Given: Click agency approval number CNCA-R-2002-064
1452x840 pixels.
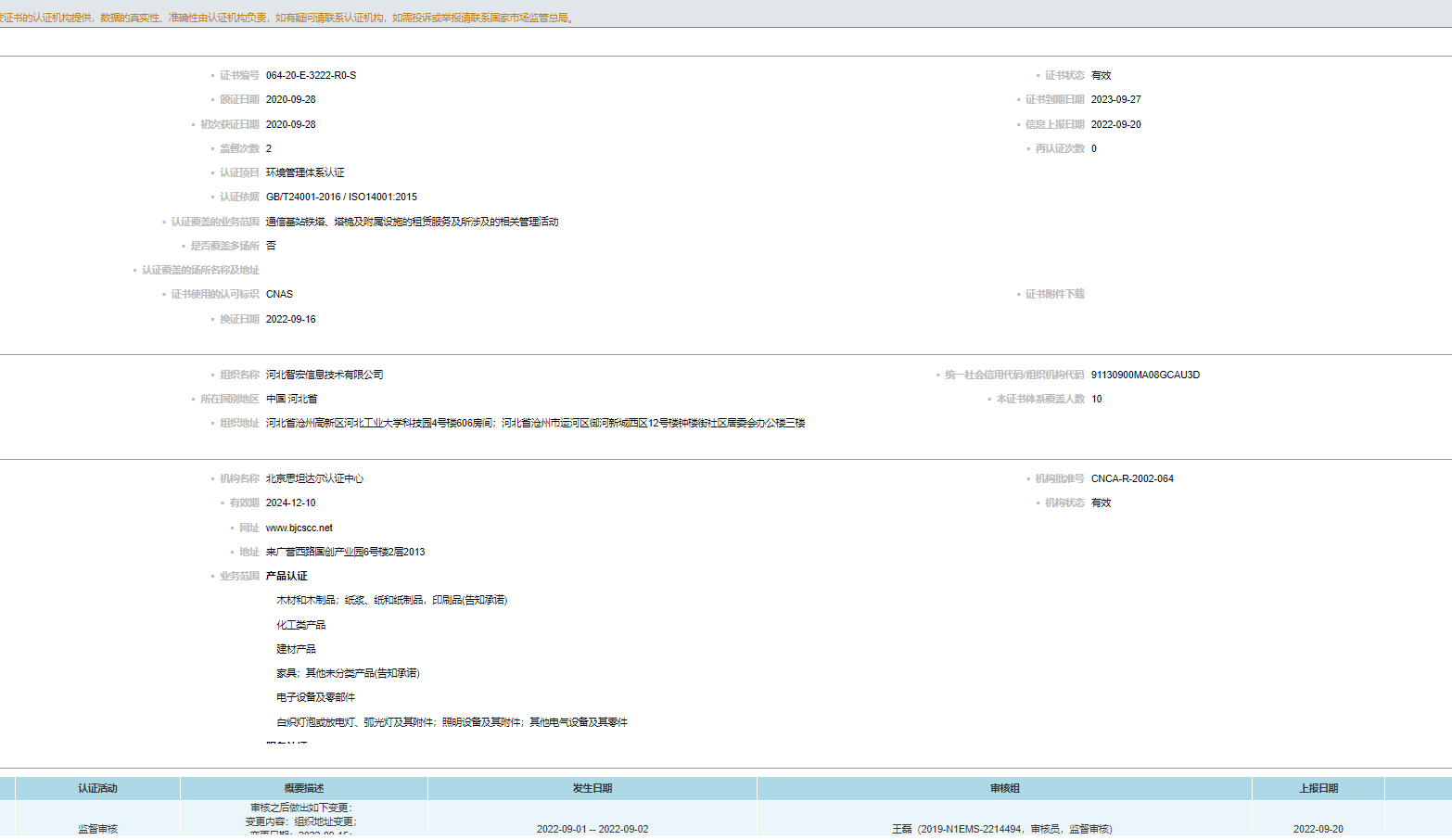Looking at the screenshot, I should point(1132,478).
